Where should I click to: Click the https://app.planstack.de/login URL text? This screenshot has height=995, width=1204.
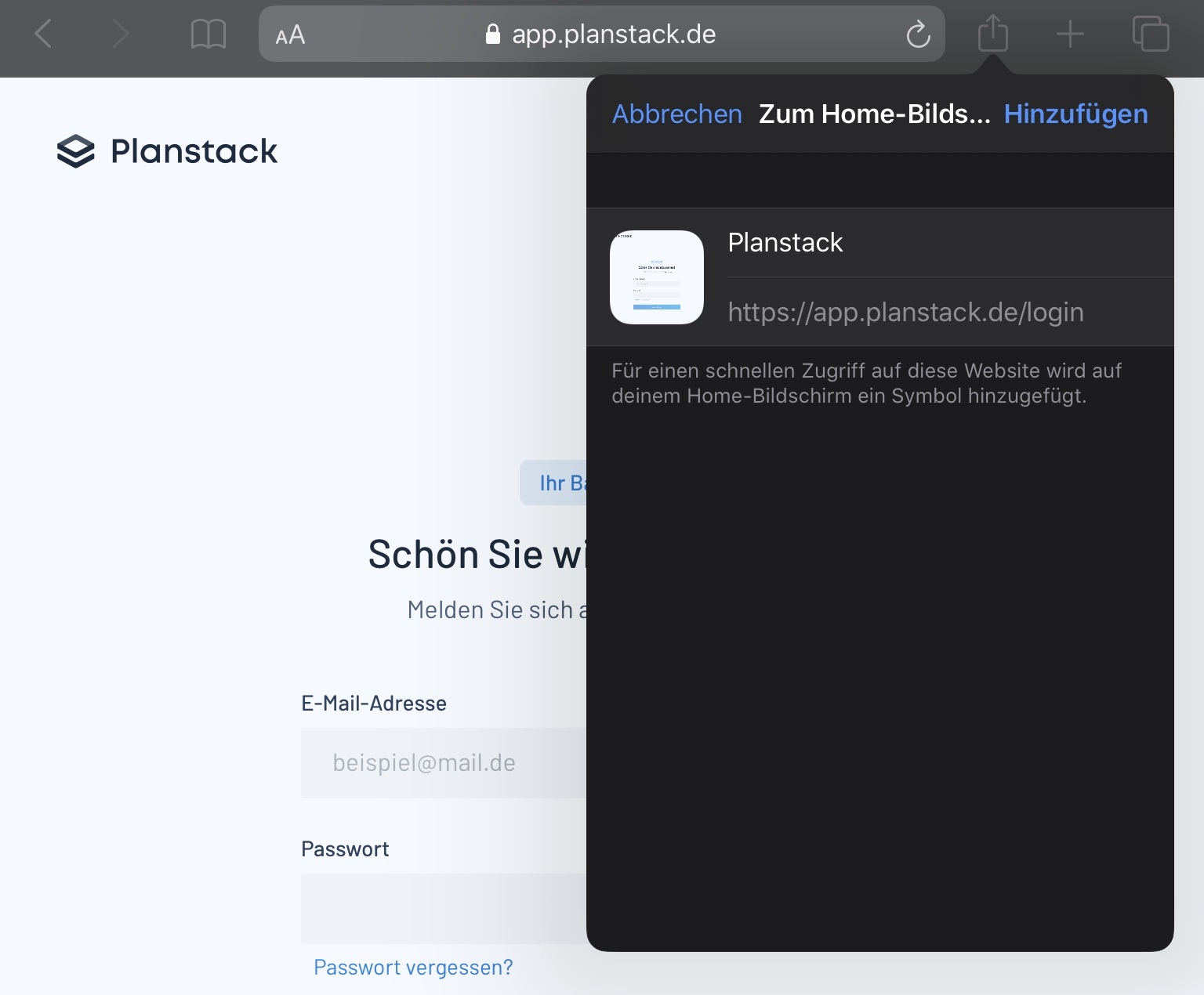click(x=905, y=312)
